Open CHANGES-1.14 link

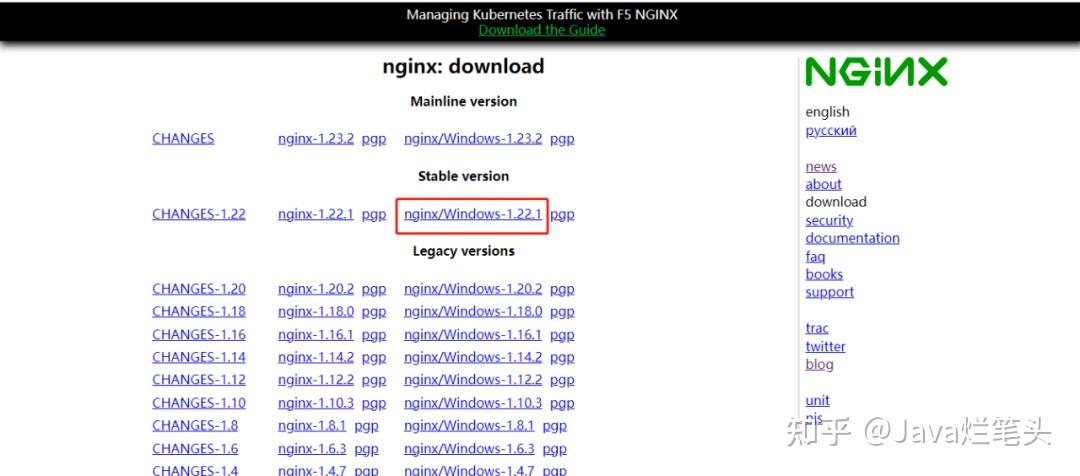[x=199, y=358]
